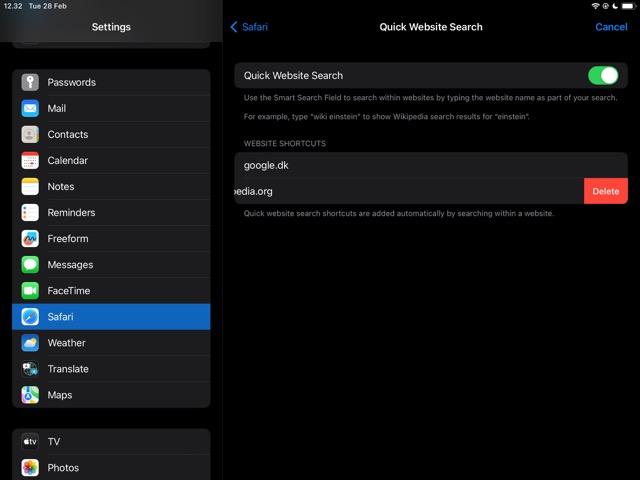Select Translate in the sidebar
Viewport: 640px width, 480px height.
tap(68, 369)
